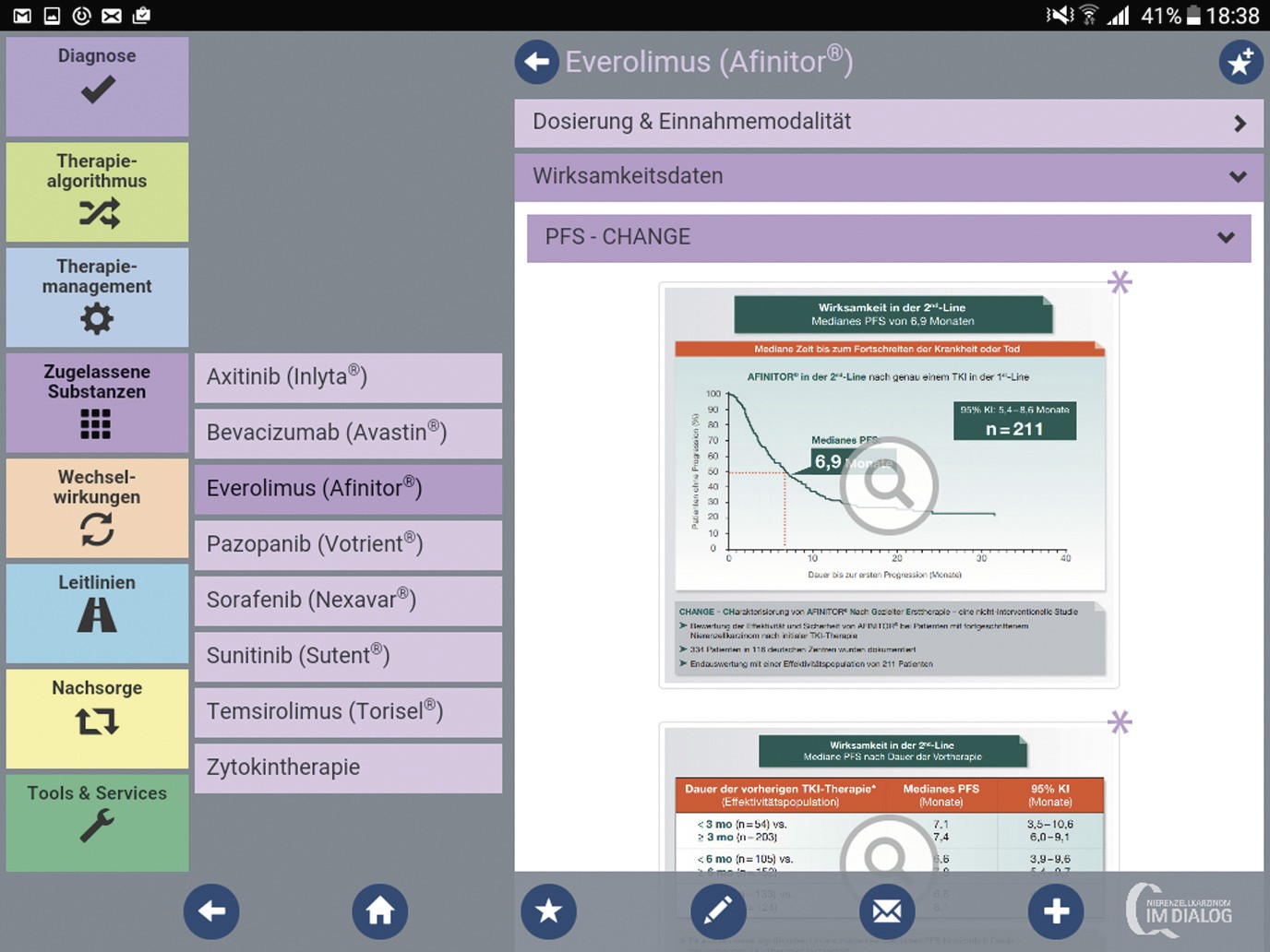This screenshot has height=952, width=1270.
Task: Open the Therapiealgorithmus tile
Action: [x=97, y=192]
